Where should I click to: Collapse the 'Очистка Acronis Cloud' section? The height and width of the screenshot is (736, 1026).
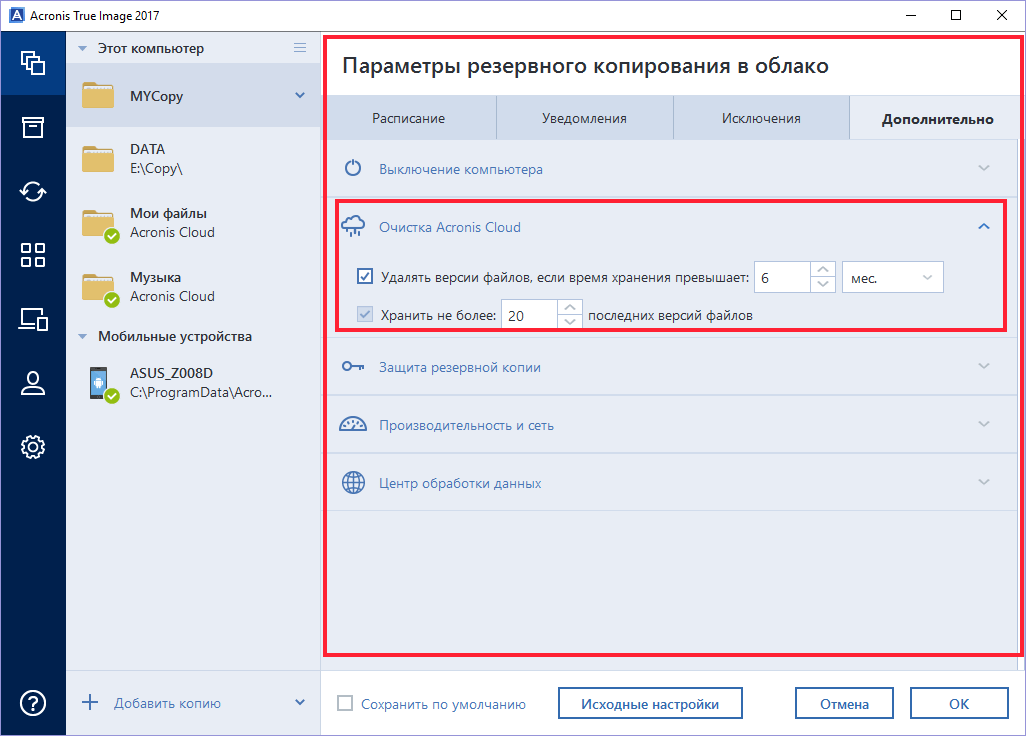pyautogui.click(x=983, y=227)
